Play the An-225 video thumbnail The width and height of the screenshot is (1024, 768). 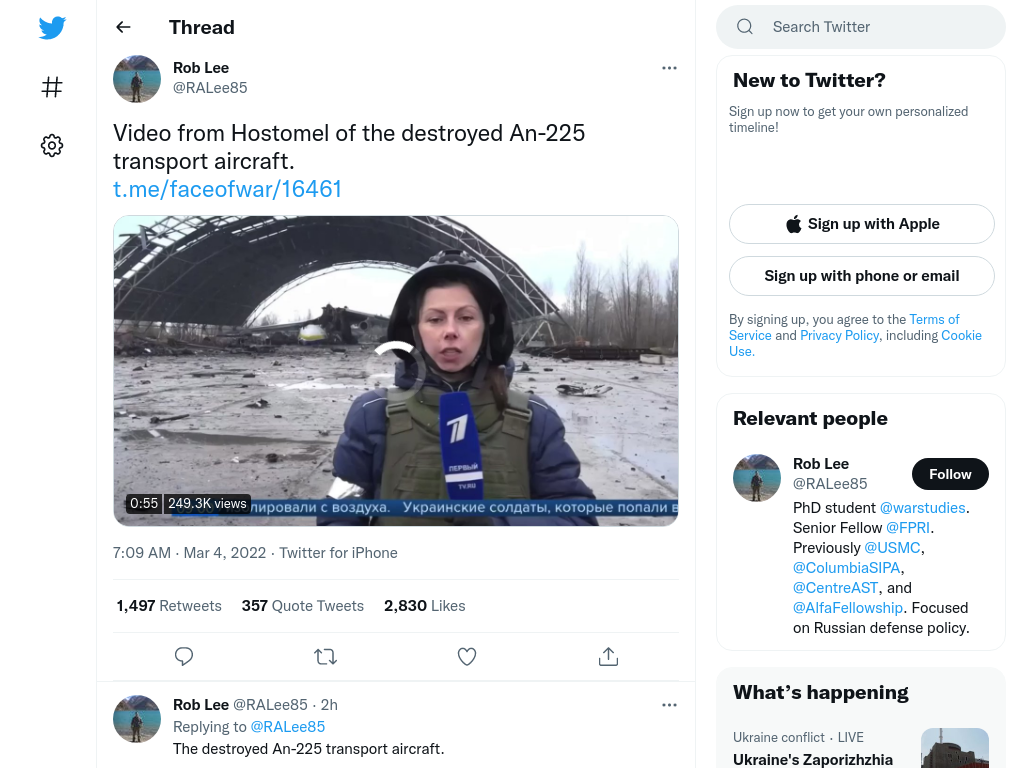pos(396,370)
